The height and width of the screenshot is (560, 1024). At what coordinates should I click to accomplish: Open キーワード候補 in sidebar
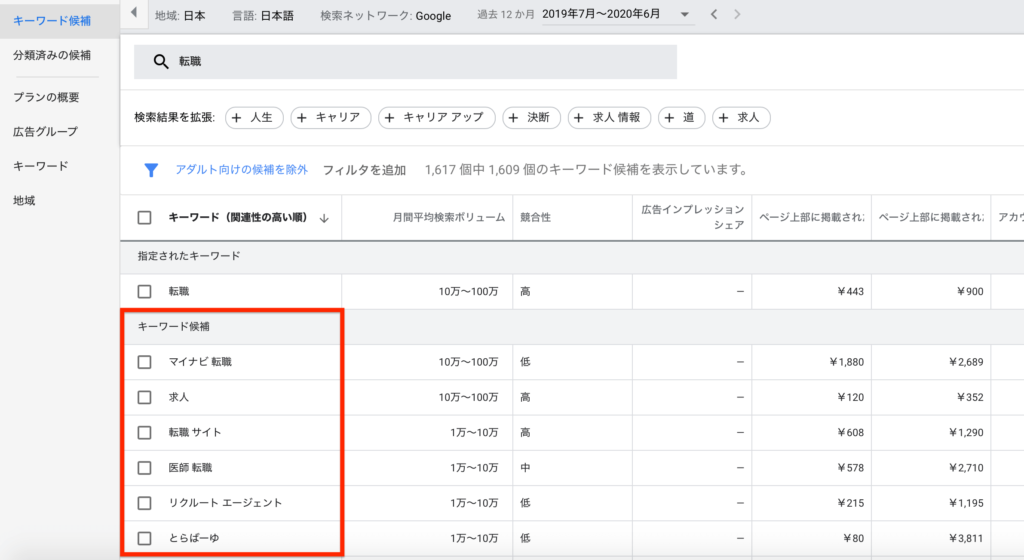(x=52, y=21)
